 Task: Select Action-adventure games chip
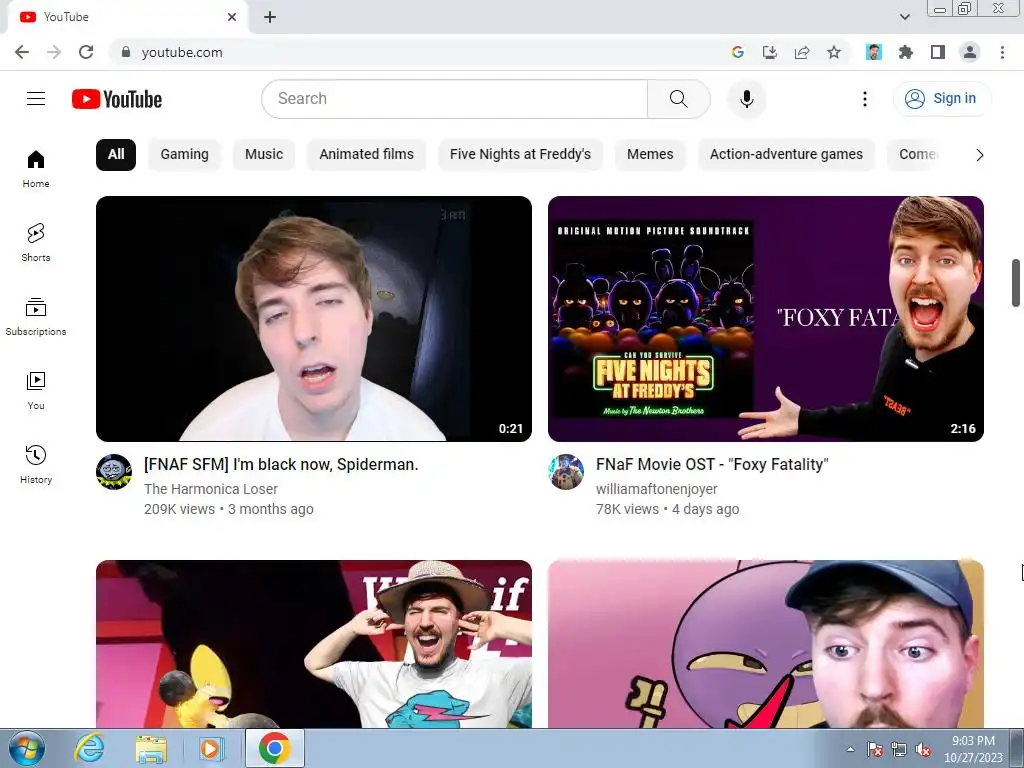pos(786,155)
